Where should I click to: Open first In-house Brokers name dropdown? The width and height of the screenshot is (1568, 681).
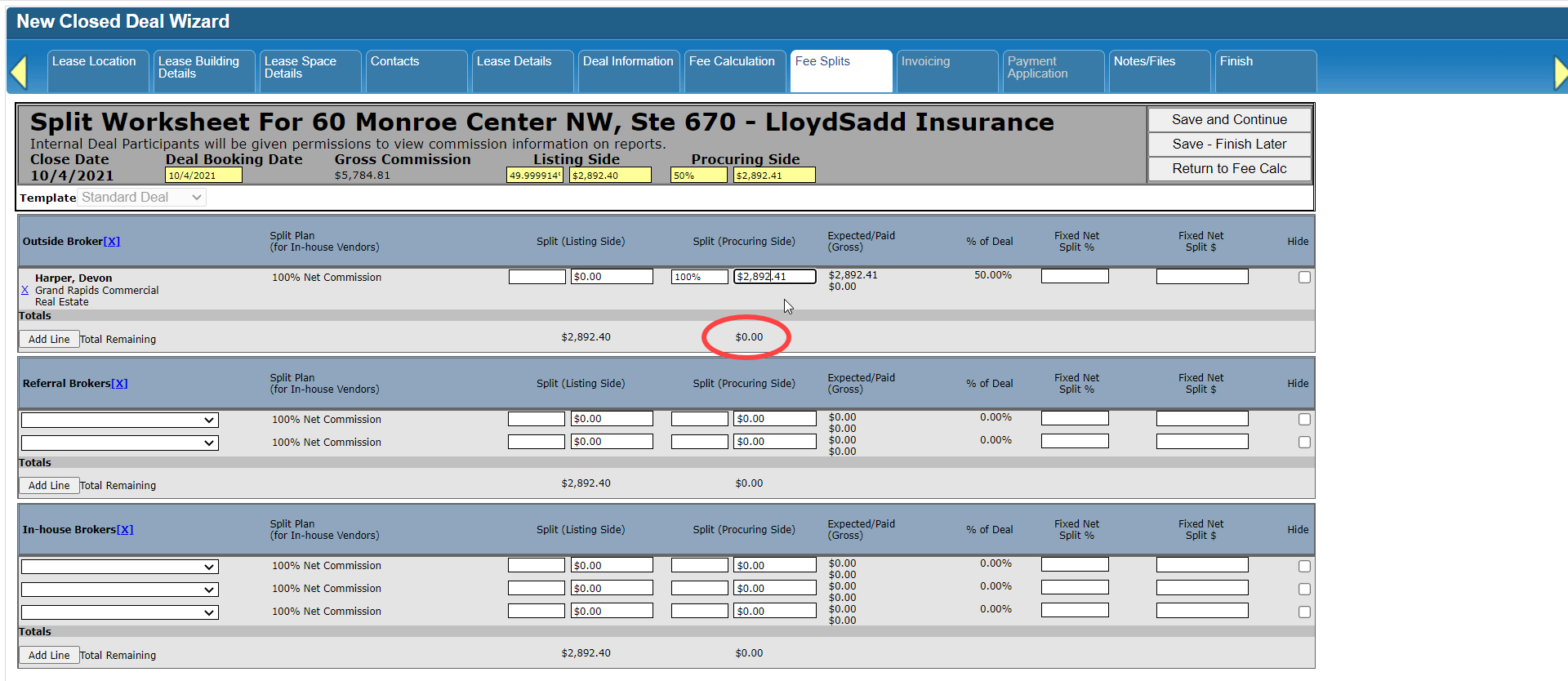(120, 566)
